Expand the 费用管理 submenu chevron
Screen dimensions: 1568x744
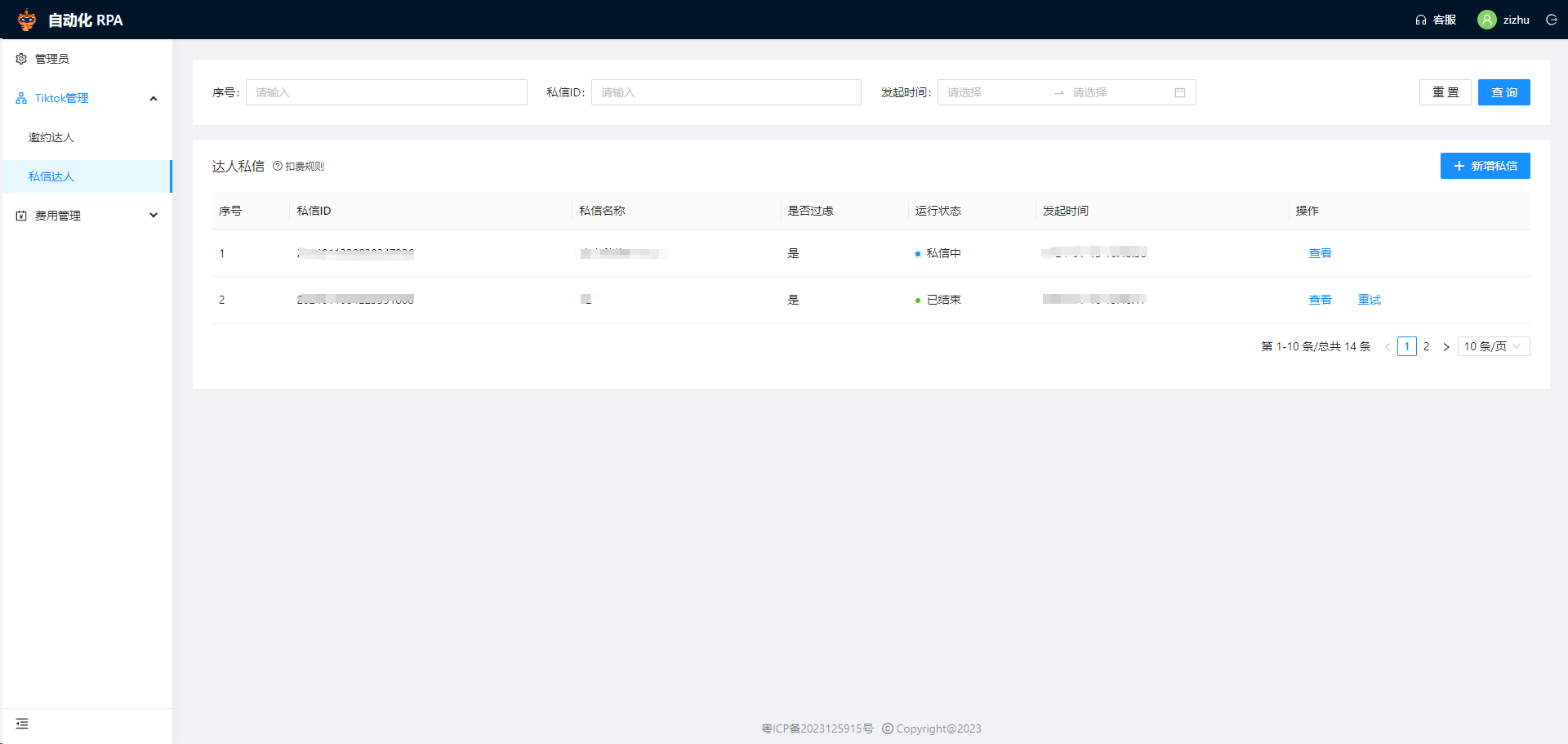pos(154,216)
